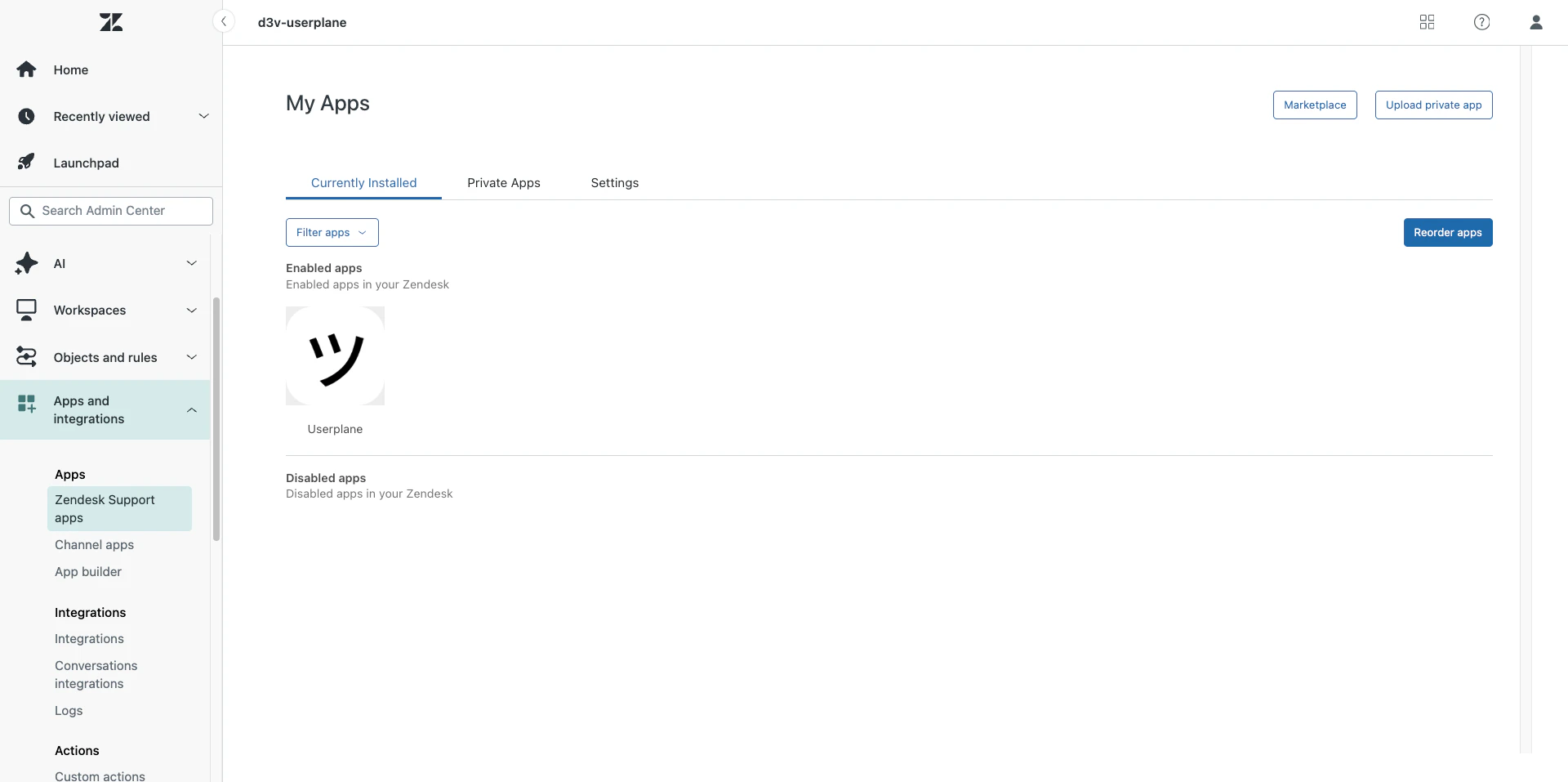Open the Integrations sub-link in the sidebar
Screen dimensions: 1568x782
pos(89,639)
